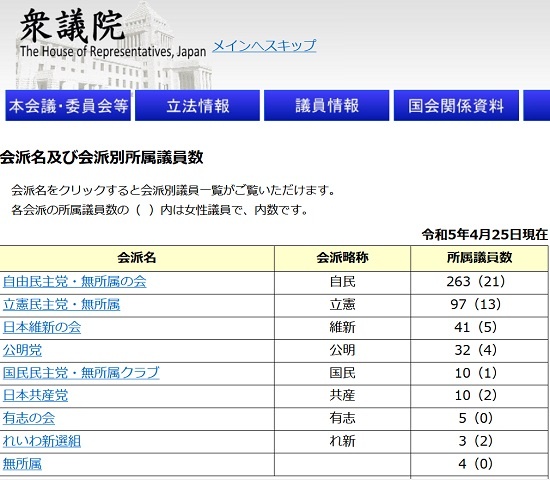Screen dimensions: 550x480
Task: View 有志の会 members
Action: tap(29, 418)
